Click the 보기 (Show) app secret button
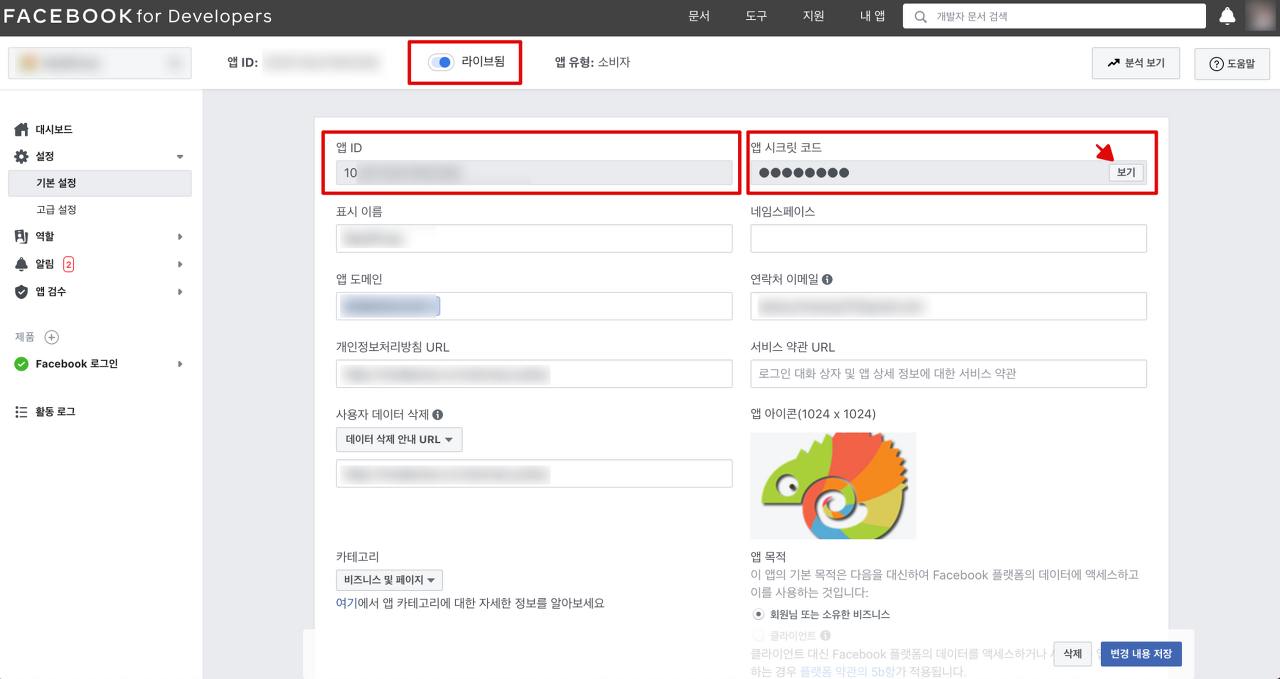Screen dimensions: 1280x679 (1126, 172)
